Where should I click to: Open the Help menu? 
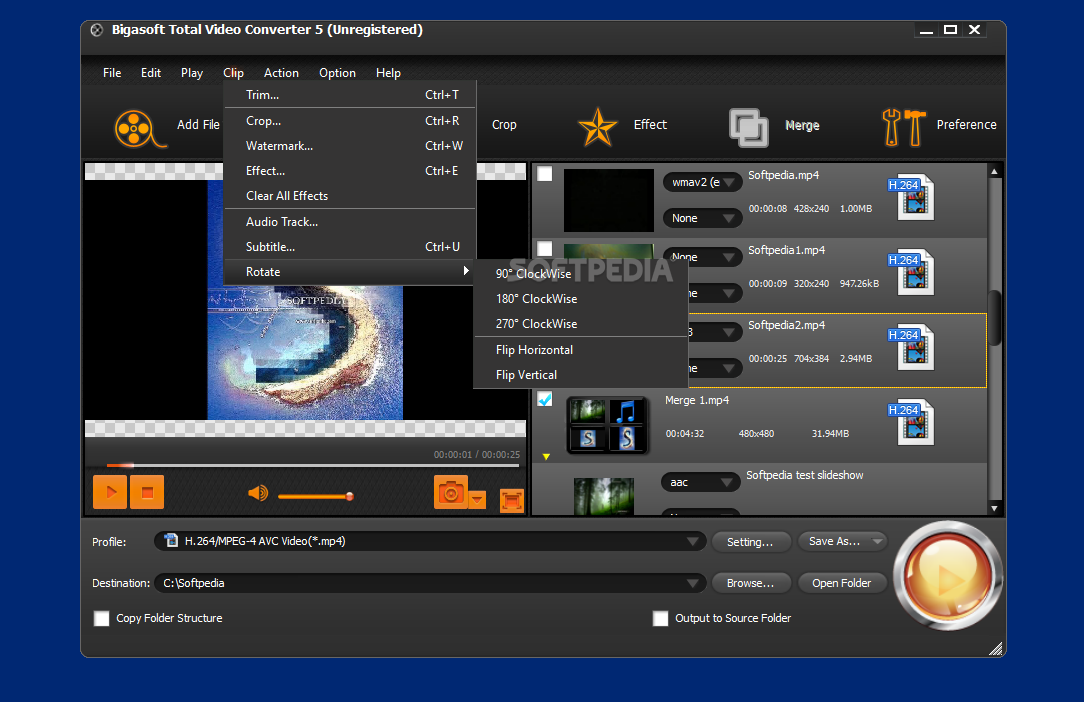[388, 73]
